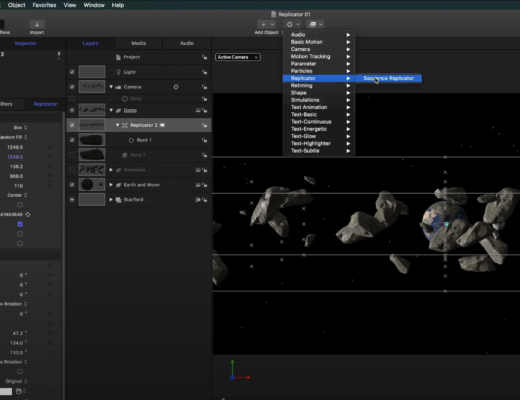520x400 pixels.
Task: Click the Dolly behavior gear icon
Action: (125, 99)
